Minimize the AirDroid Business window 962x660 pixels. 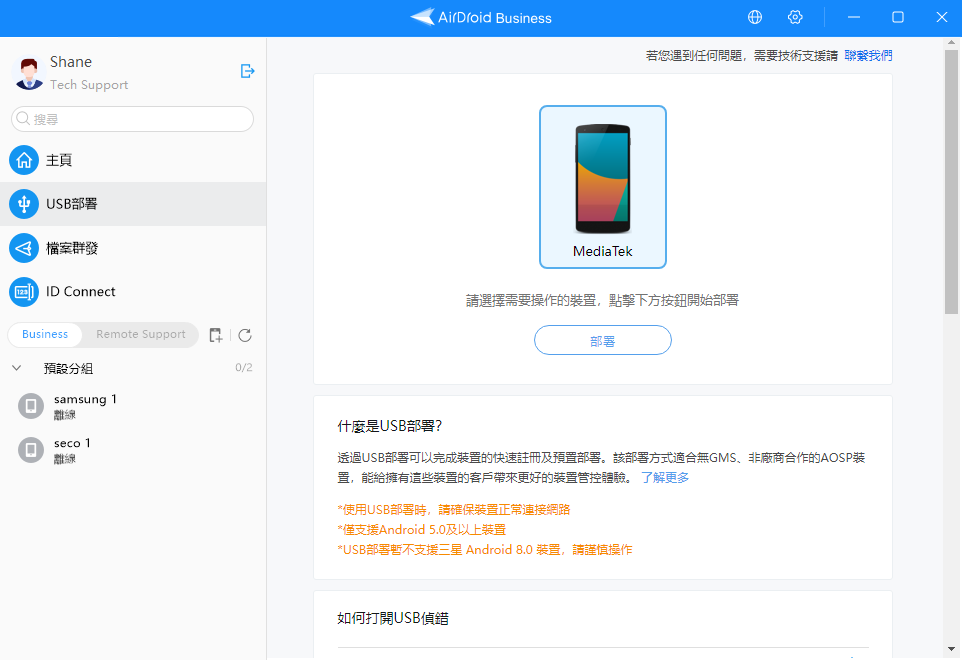853,17
